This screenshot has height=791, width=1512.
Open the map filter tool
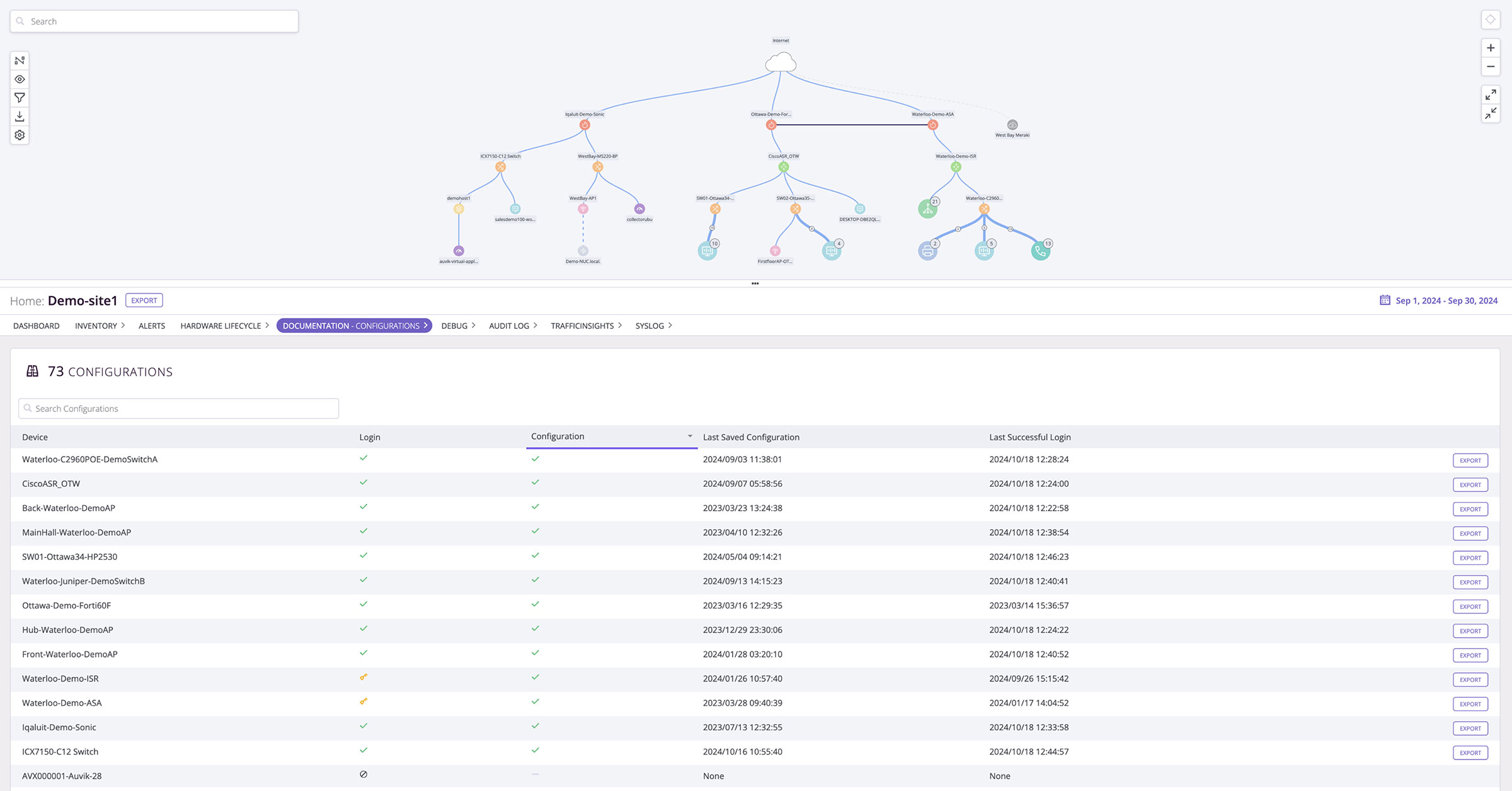[20, 98]
